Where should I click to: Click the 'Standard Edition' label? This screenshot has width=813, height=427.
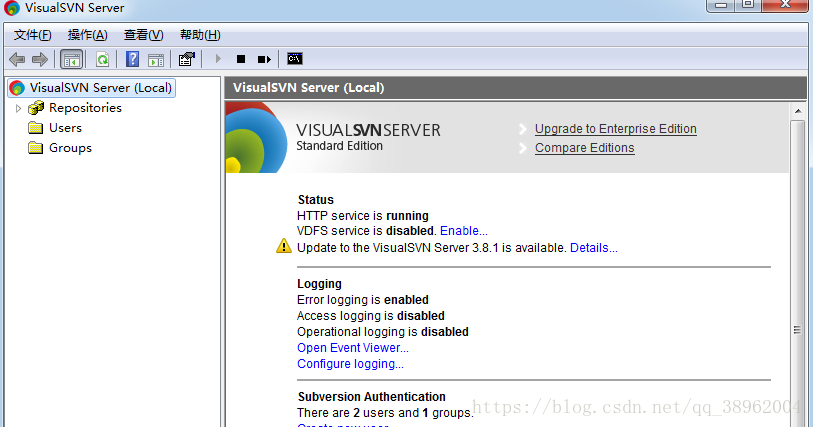[x=340, y=146]
